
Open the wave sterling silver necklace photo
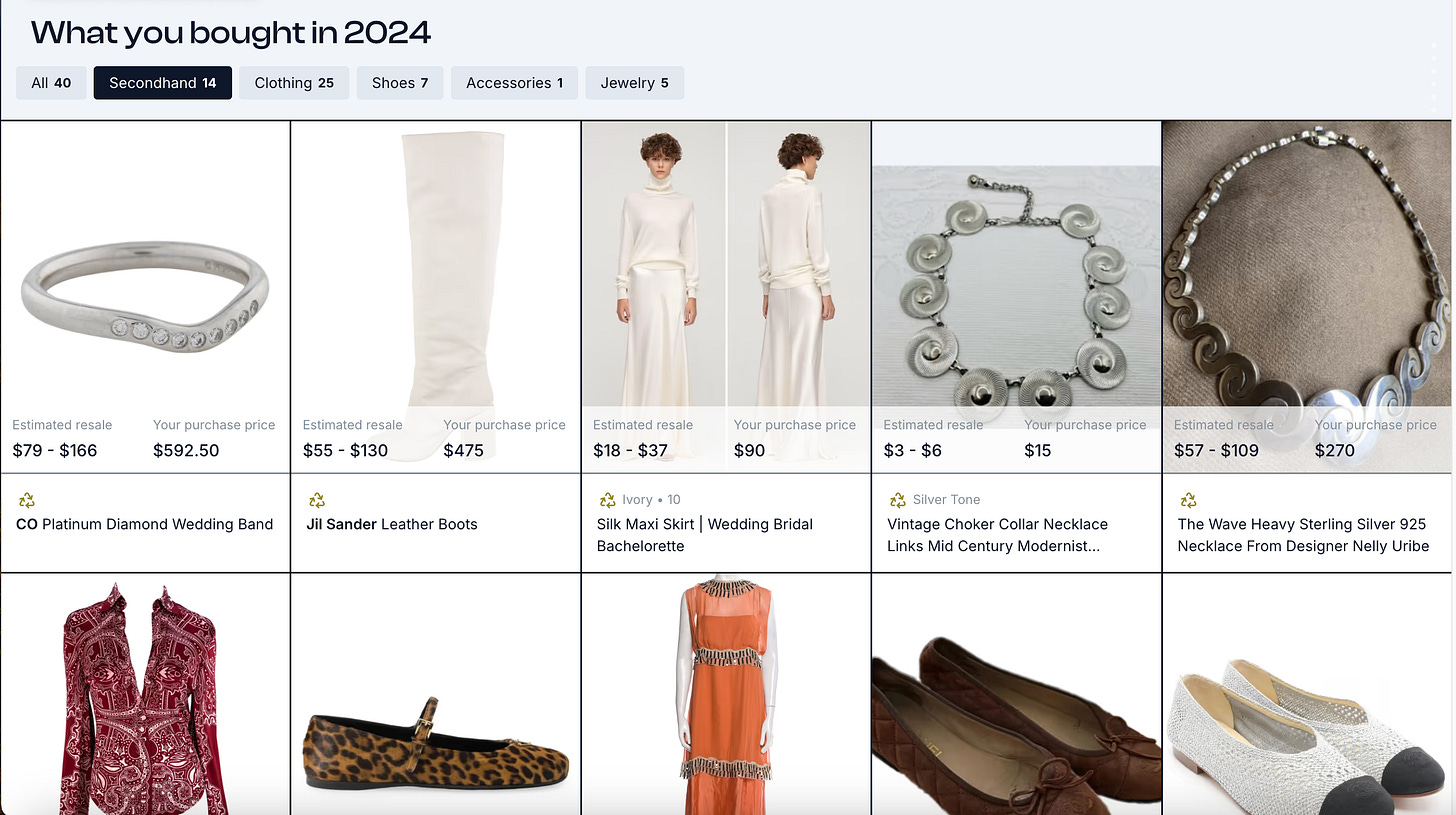1307,297
